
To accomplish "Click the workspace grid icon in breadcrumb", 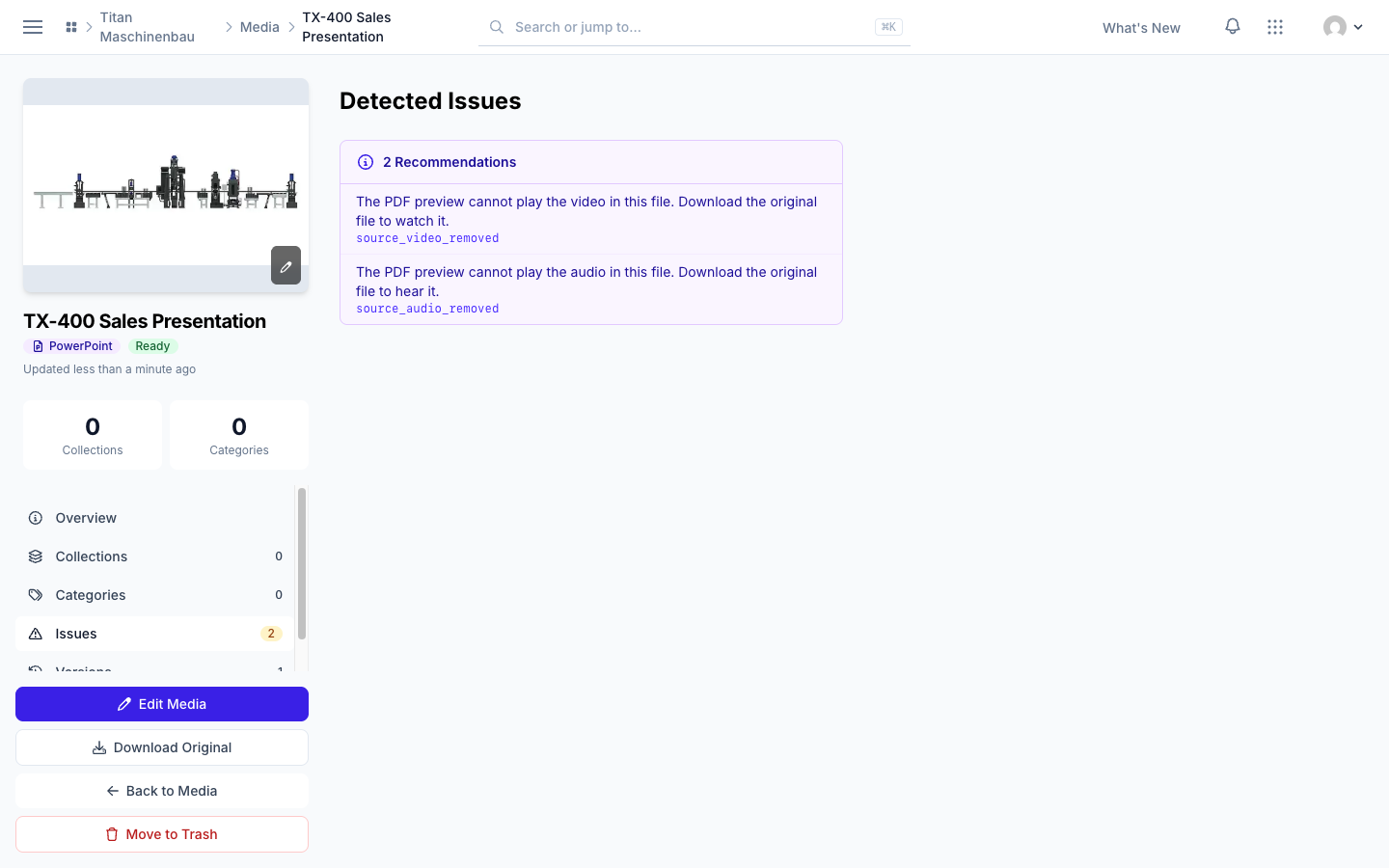I will pyautogui.click(x=71, y=27).
